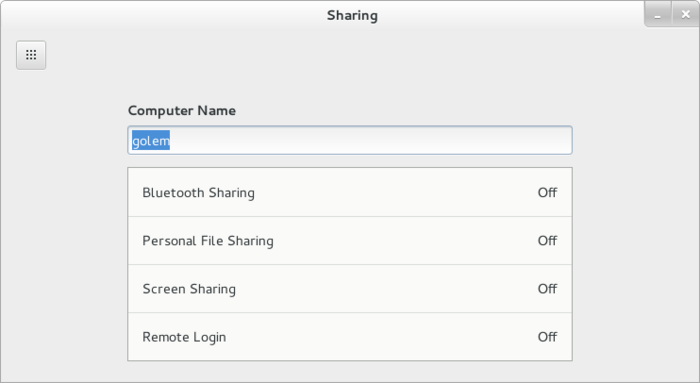Toggle the Personal File Sharing Off status
Viewport: 700px width, 383px height.
(x=547, y=241)
